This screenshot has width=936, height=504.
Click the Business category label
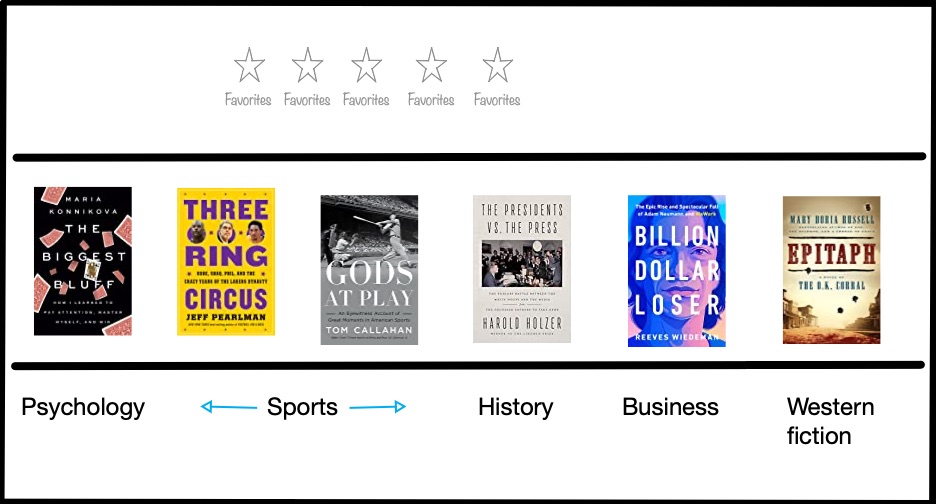pos(670,407)
